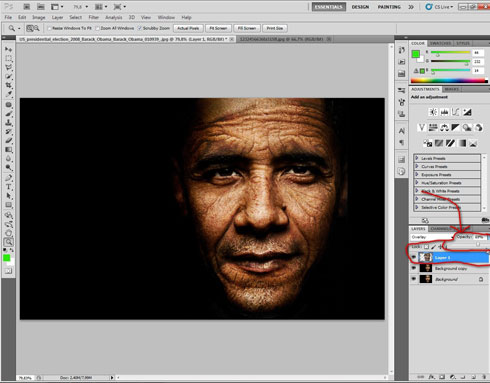Open the Image menu
The width and height of the screenshot is (490, 383).
tap(39, 17)
